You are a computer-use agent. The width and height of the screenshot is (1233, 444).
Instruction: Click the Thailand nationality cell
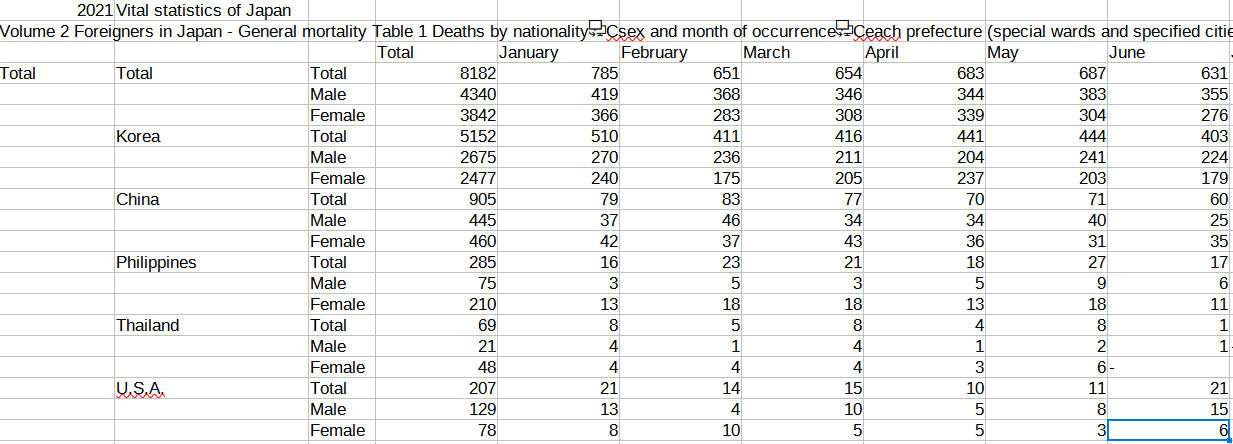211,325
